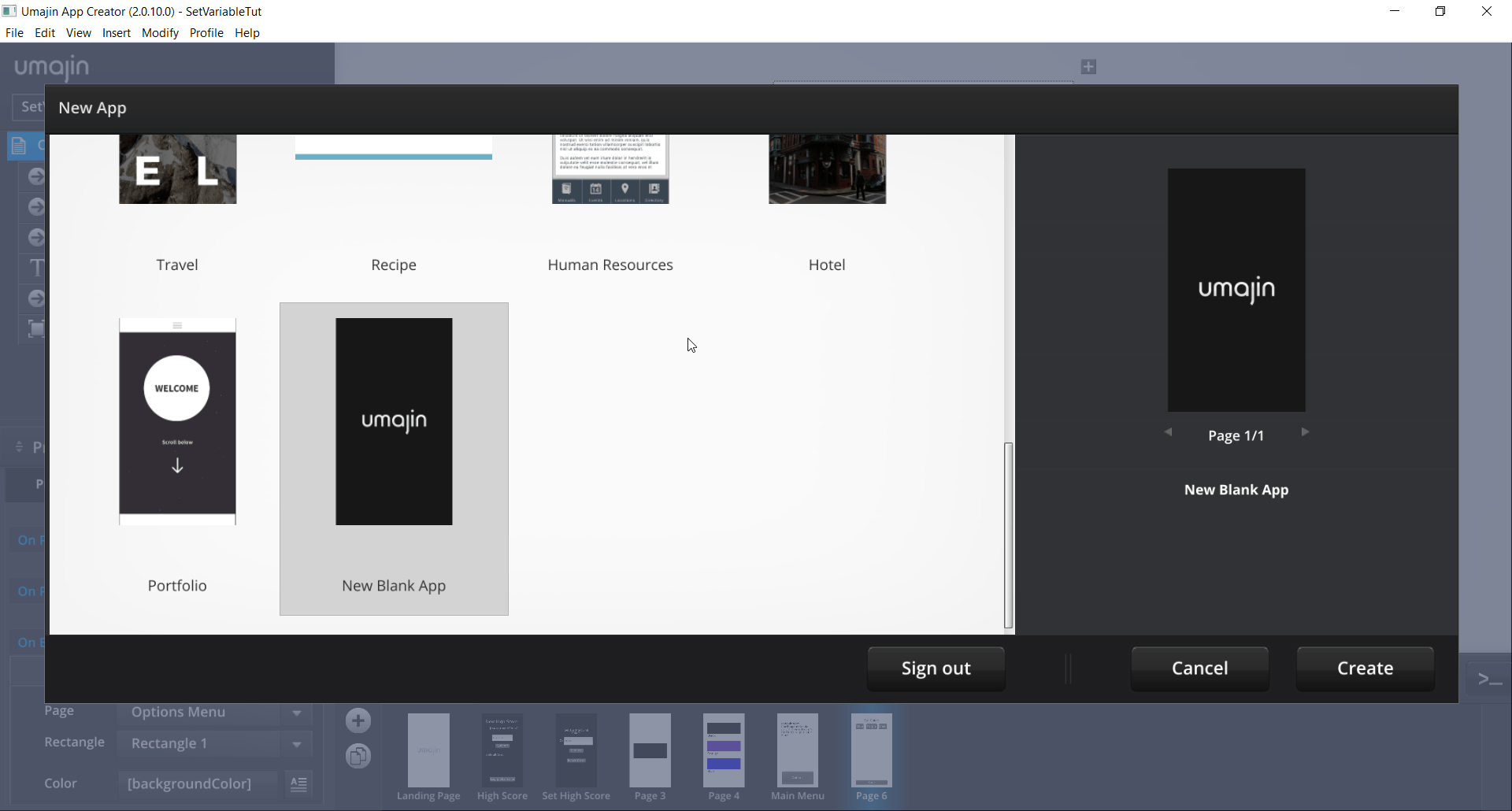Click the page document icon in sidebar

pos(19,146)
